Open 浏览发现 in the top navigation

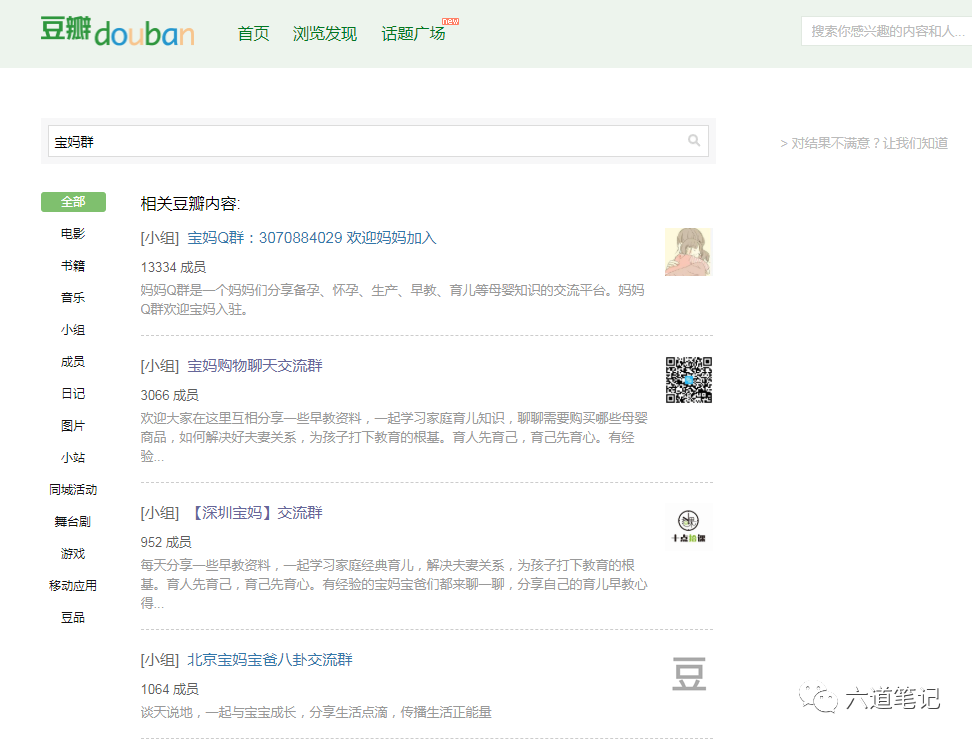point(325,34)
